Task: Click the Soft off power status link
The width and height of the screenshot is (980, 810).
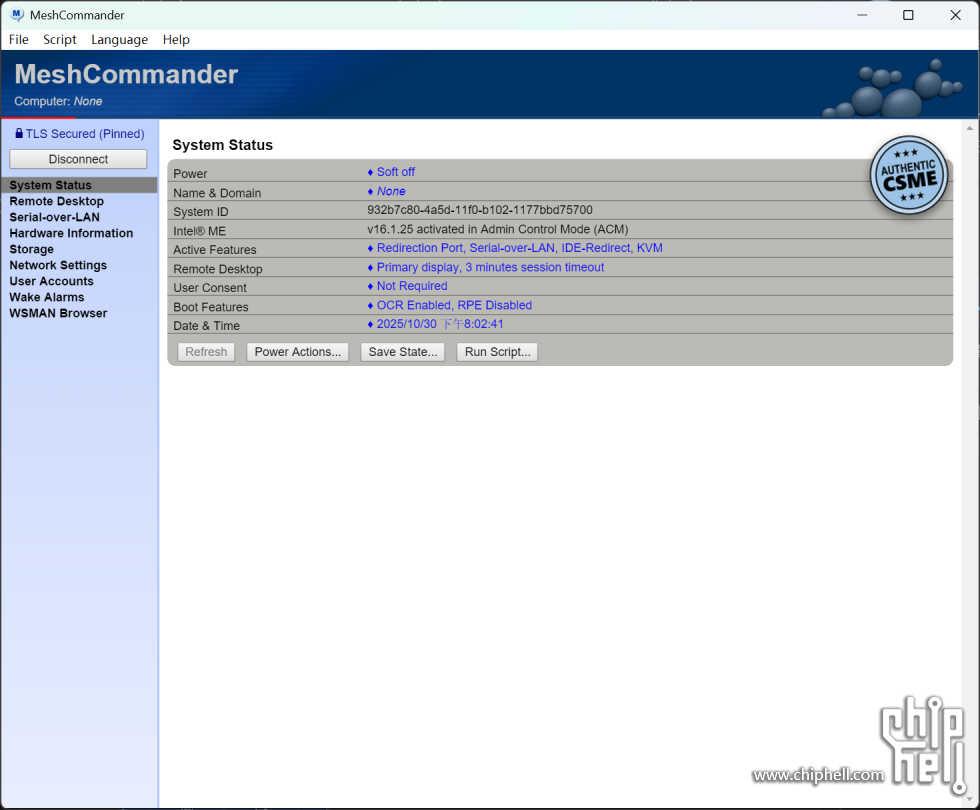Action: coord(395,172)
